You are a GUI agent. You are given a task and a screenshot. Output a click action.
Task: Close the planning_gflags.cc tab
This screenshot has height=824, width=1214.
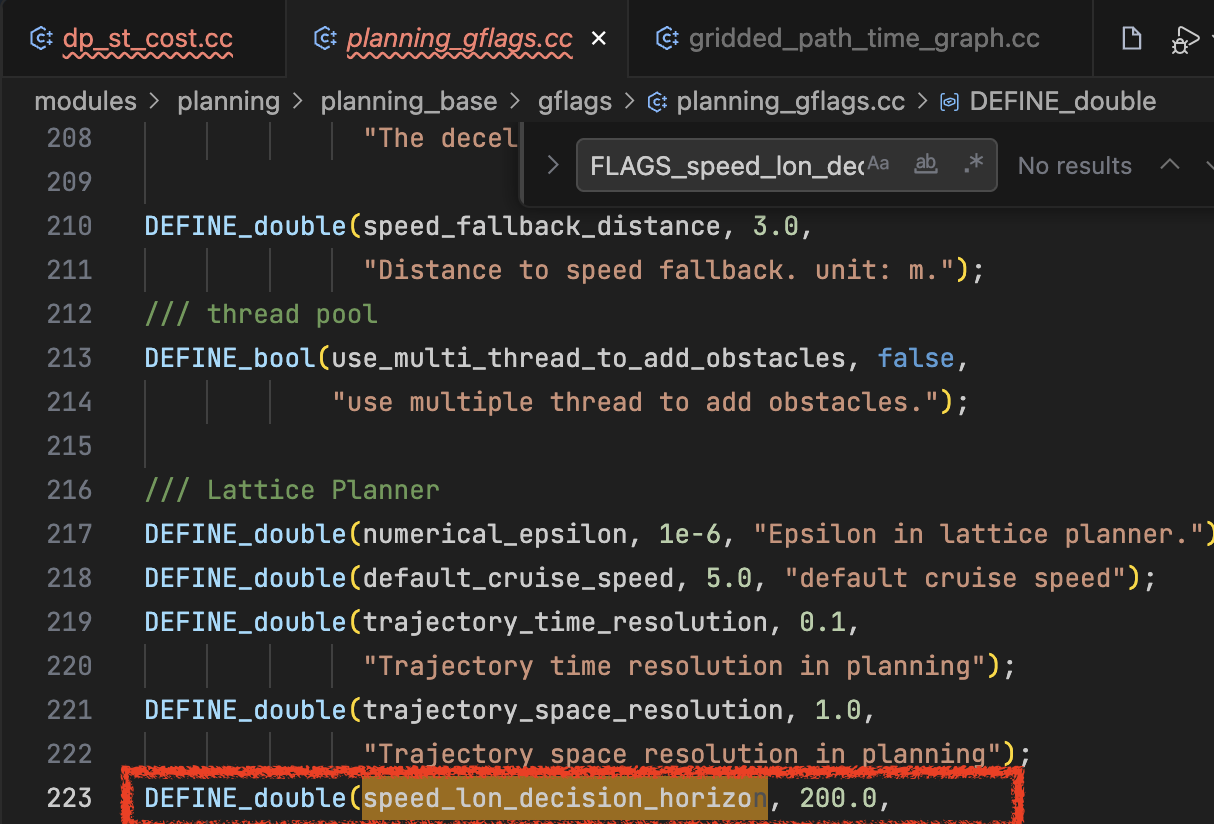tap(599, 39)
